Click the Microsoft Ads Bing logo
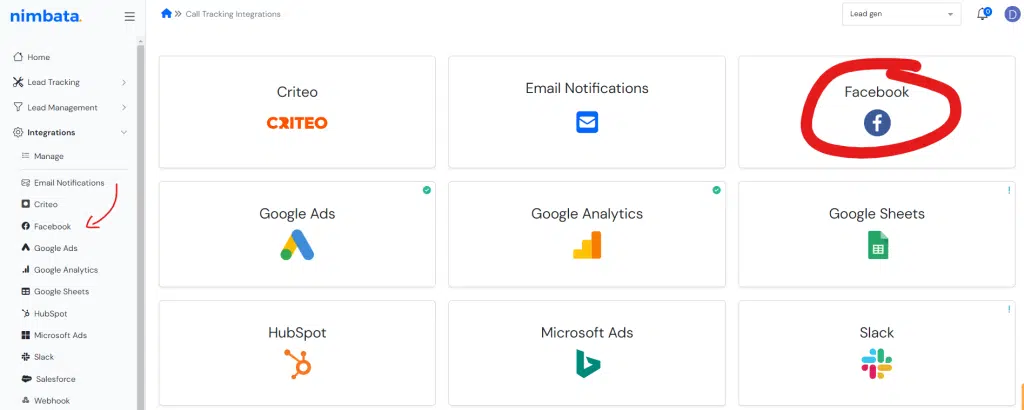The height and width of the screenshot is (410, 1024). (587, 364)
